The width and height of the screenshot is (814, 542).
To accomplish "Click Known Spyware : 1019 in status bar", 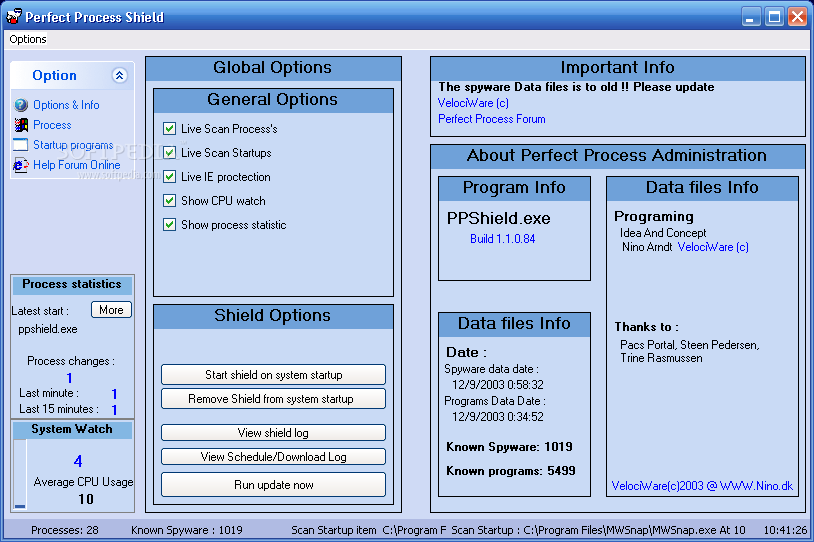I will (187, 530).
